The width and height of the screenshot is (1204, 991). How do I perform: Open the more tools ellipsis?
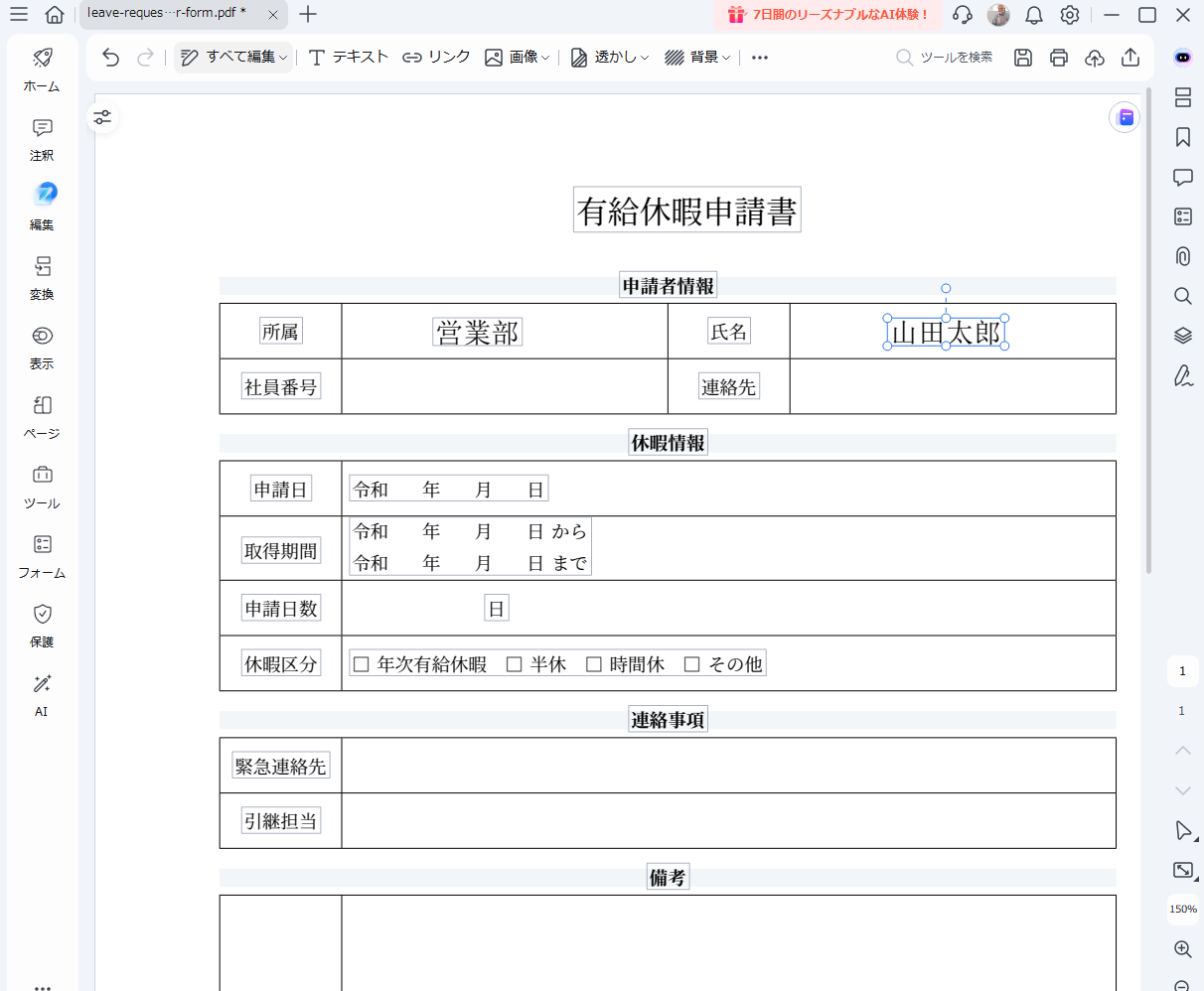click(x=760, y=58)
